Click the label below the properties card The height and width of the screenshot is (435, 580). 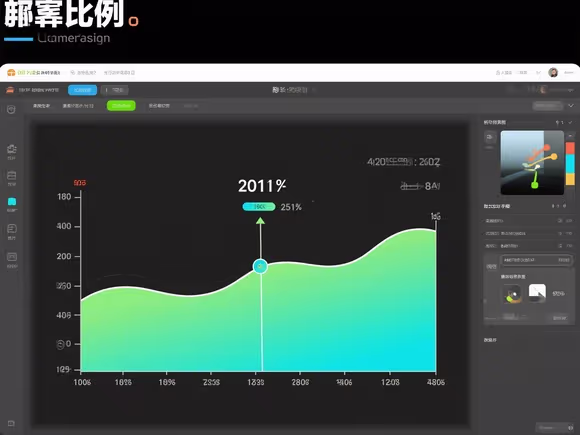tap(490, 340)
